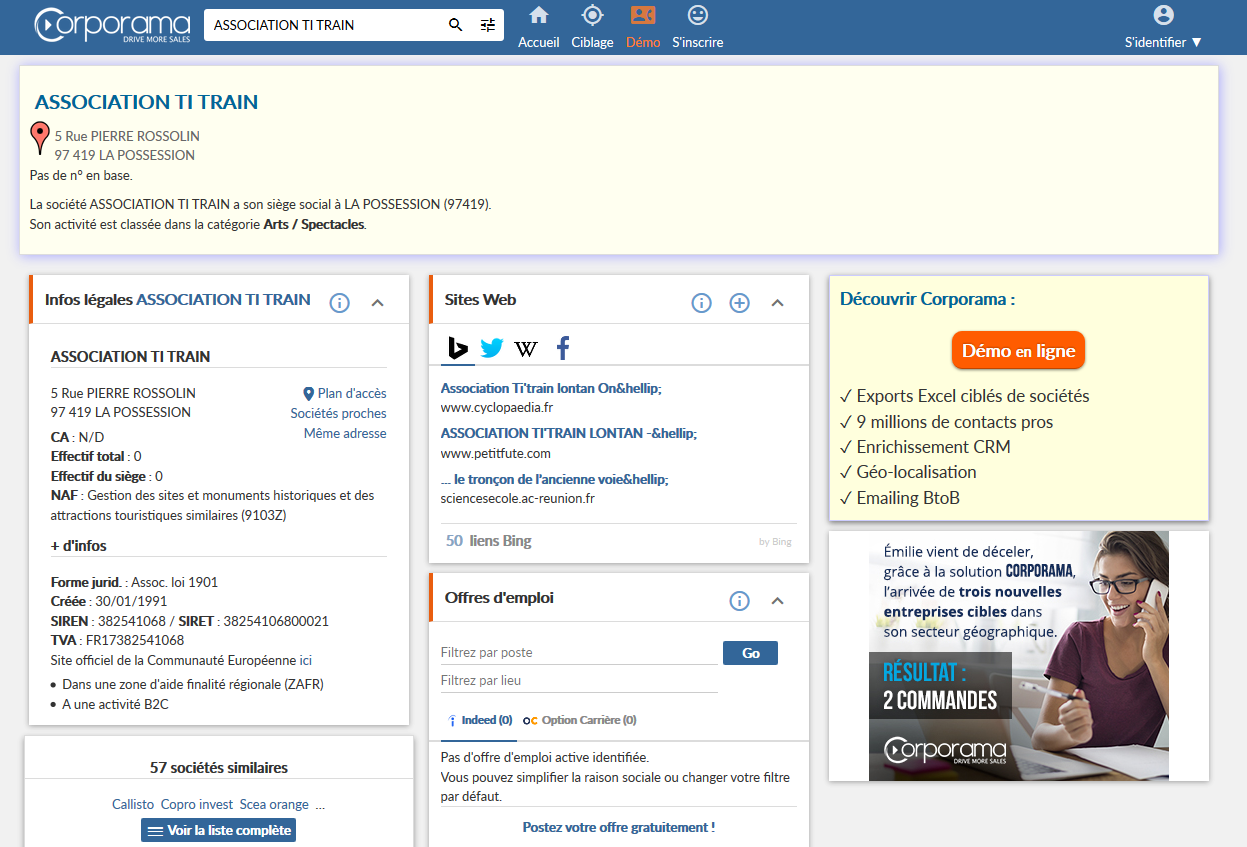Focus the Filtrez par poste field
The width and height of the screenshot is (1247, 847).
(x=580, y=653)
